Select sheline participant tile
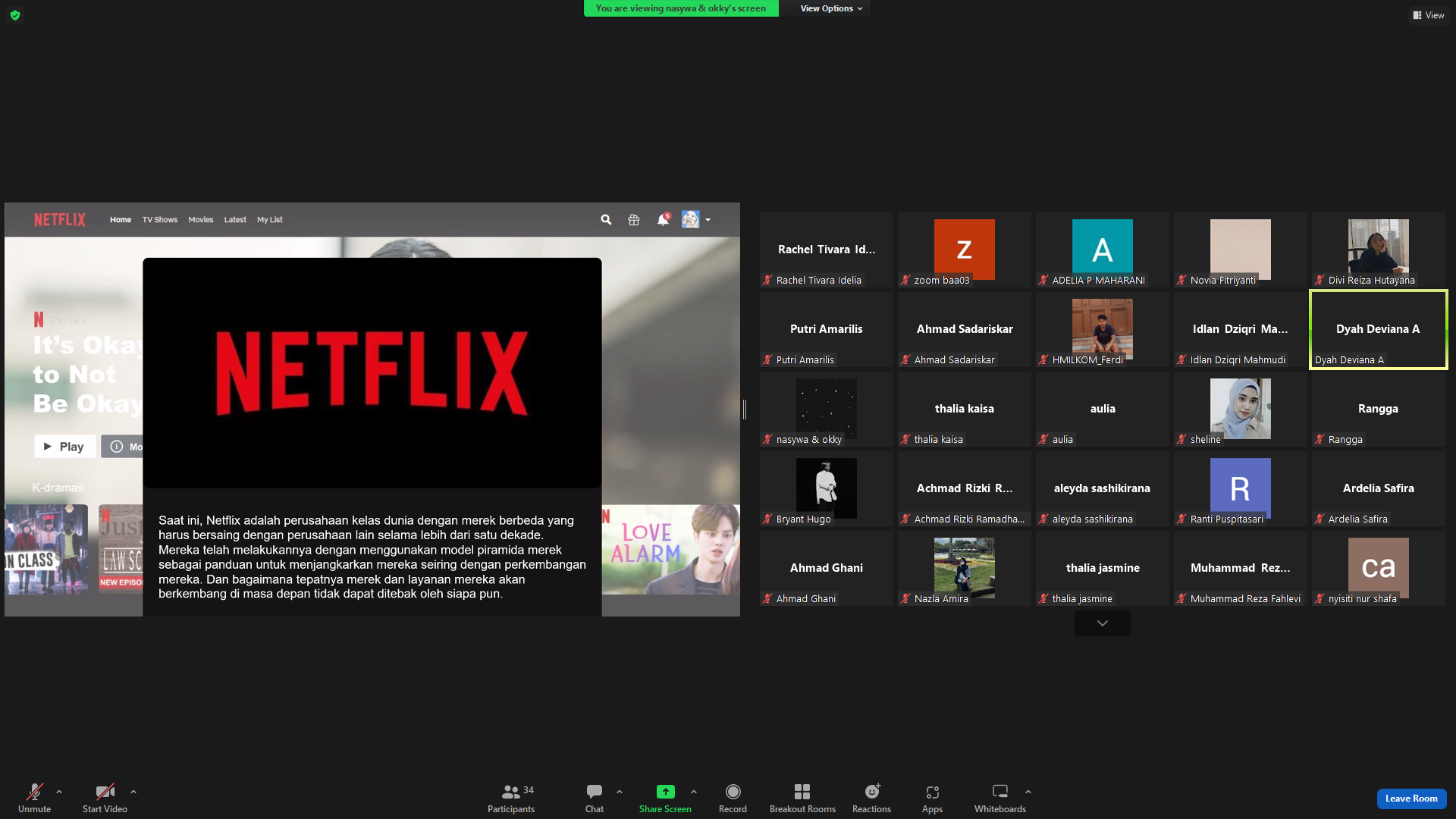This screenshot has height=819, width=1456. coord(1241,409)
